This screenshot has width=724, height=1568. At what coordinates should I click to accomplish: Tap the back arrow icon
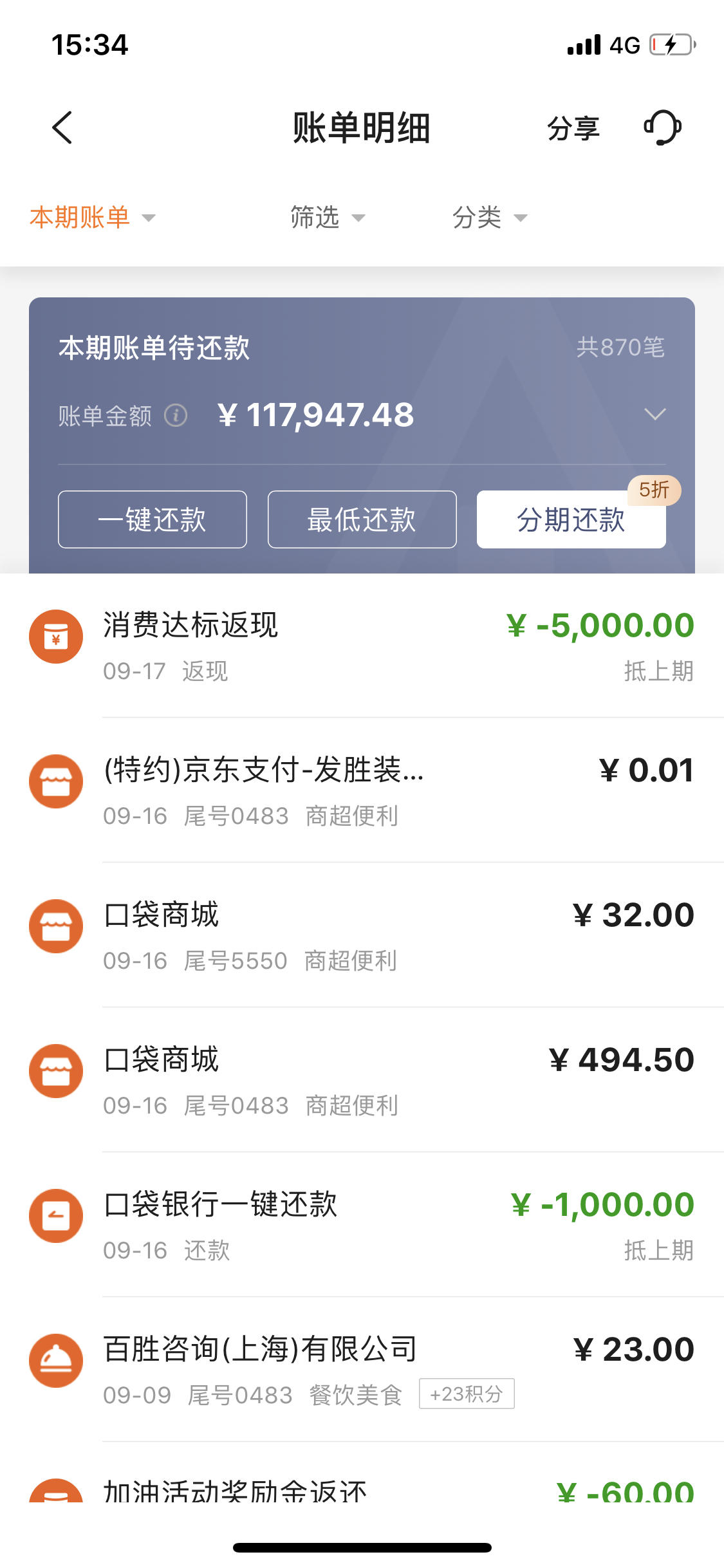pyautogui.click(x=62, y=127)
